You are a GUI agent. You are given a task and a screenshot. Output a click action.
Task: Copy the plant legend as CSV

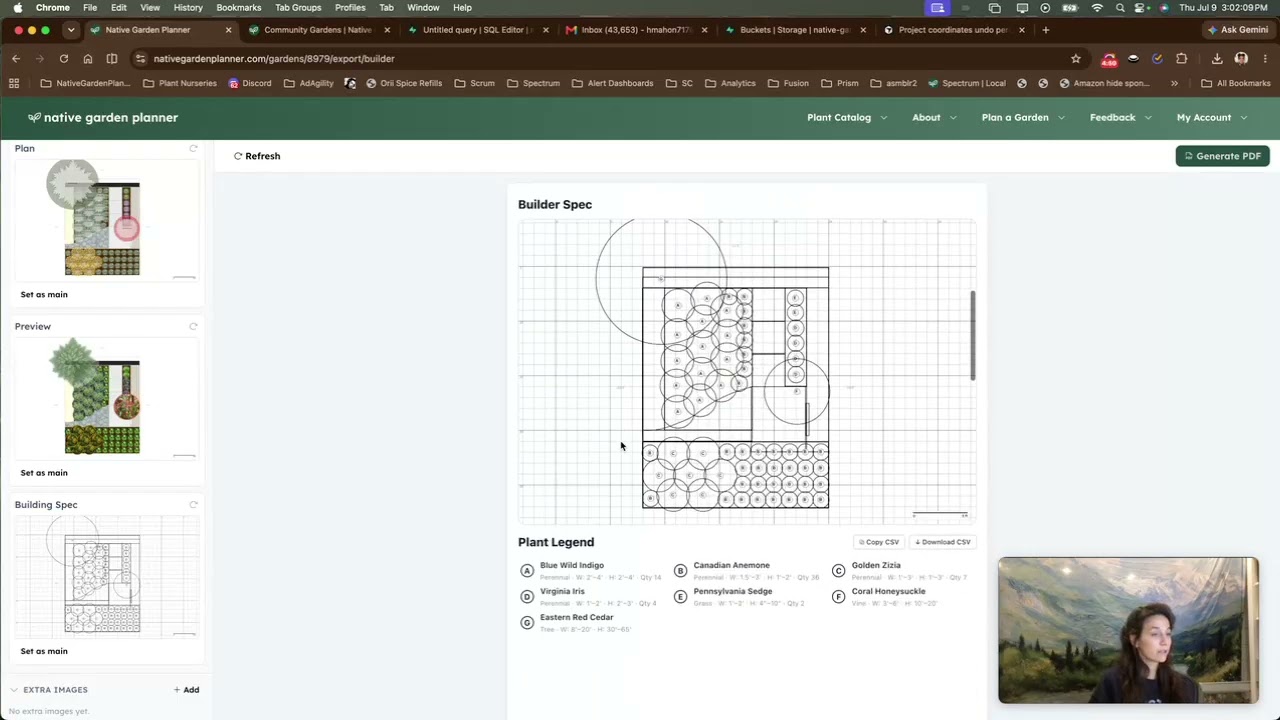point(878,542)
